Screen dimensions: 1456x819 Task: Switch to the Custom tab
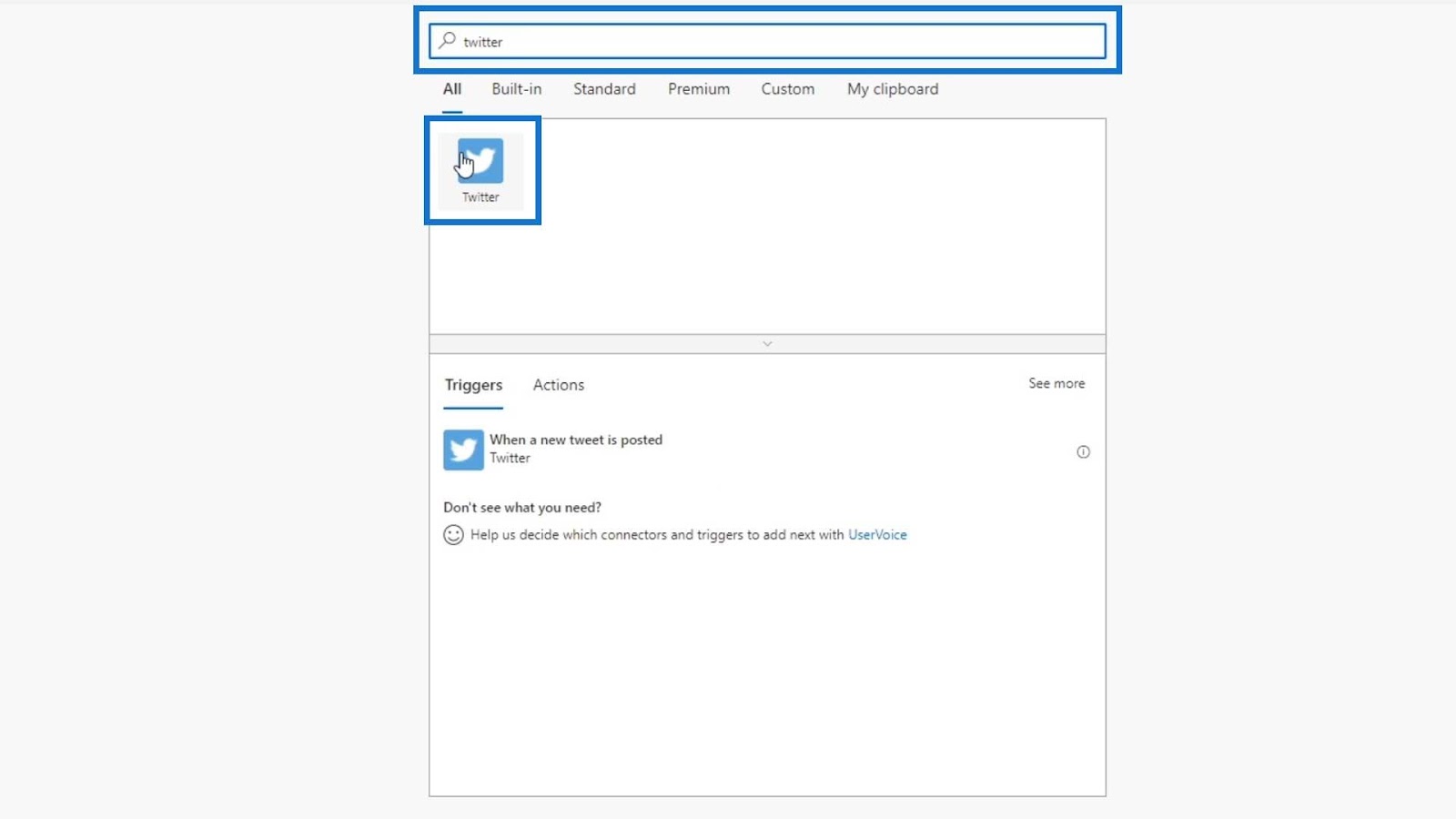(x=788, y=89)
